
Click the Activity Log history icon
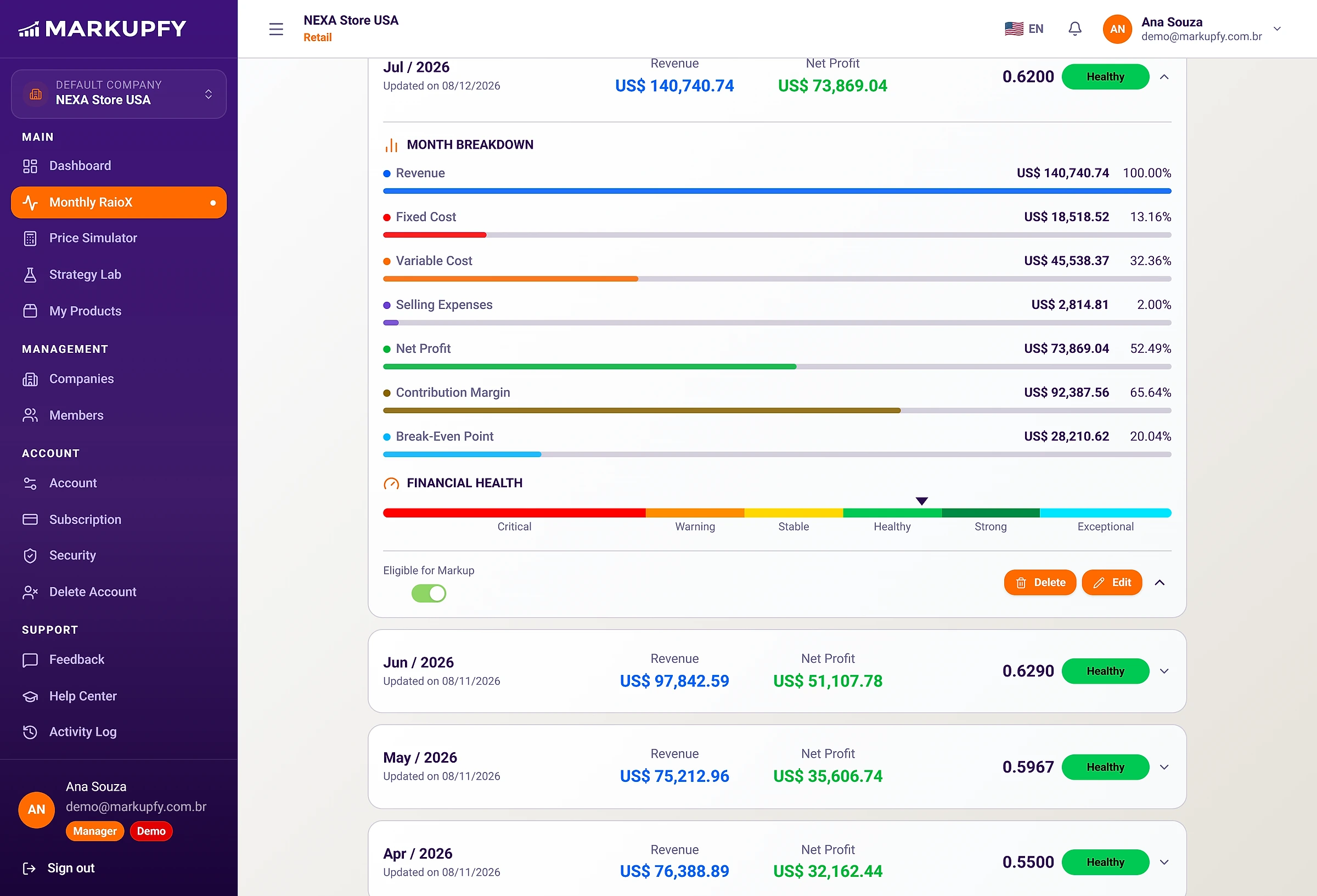coord(30,732)
